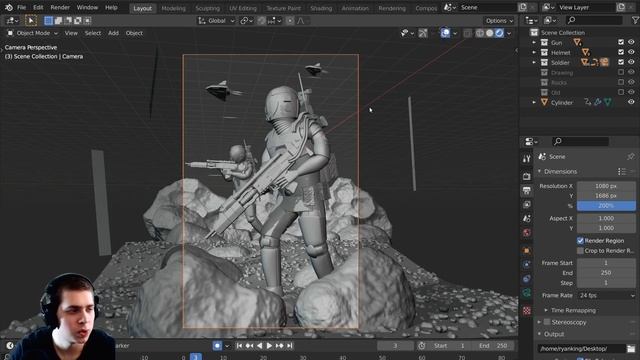Switch to material preview shading icon

499,33
